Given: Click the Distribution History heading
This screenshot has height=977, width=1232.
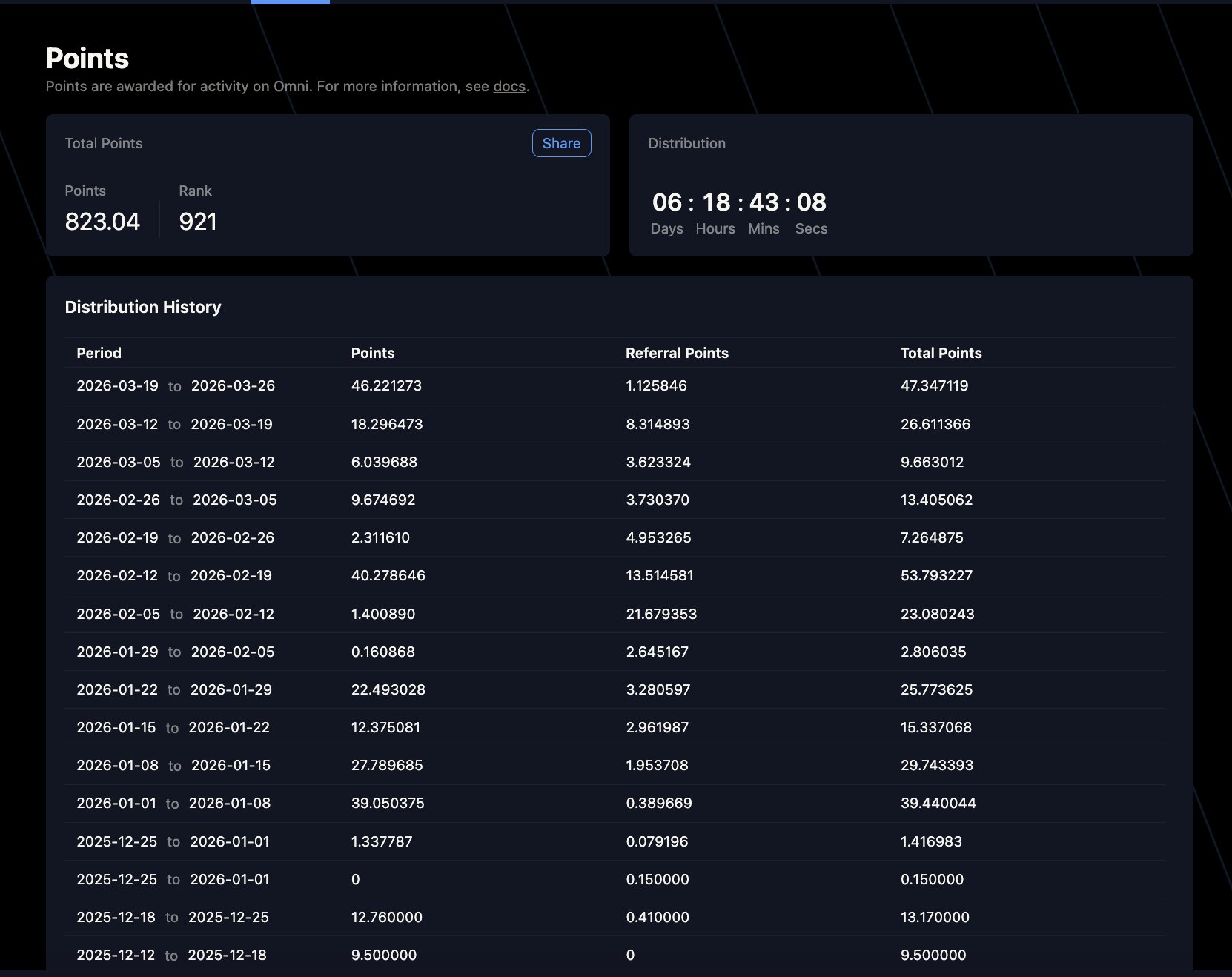Looking at the screenshot, I should point(143,307).
